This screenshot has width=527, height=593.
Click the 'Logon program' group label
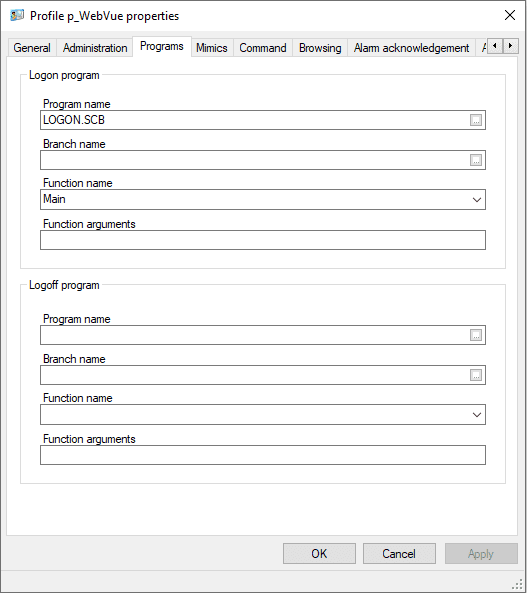pos(64,75)
